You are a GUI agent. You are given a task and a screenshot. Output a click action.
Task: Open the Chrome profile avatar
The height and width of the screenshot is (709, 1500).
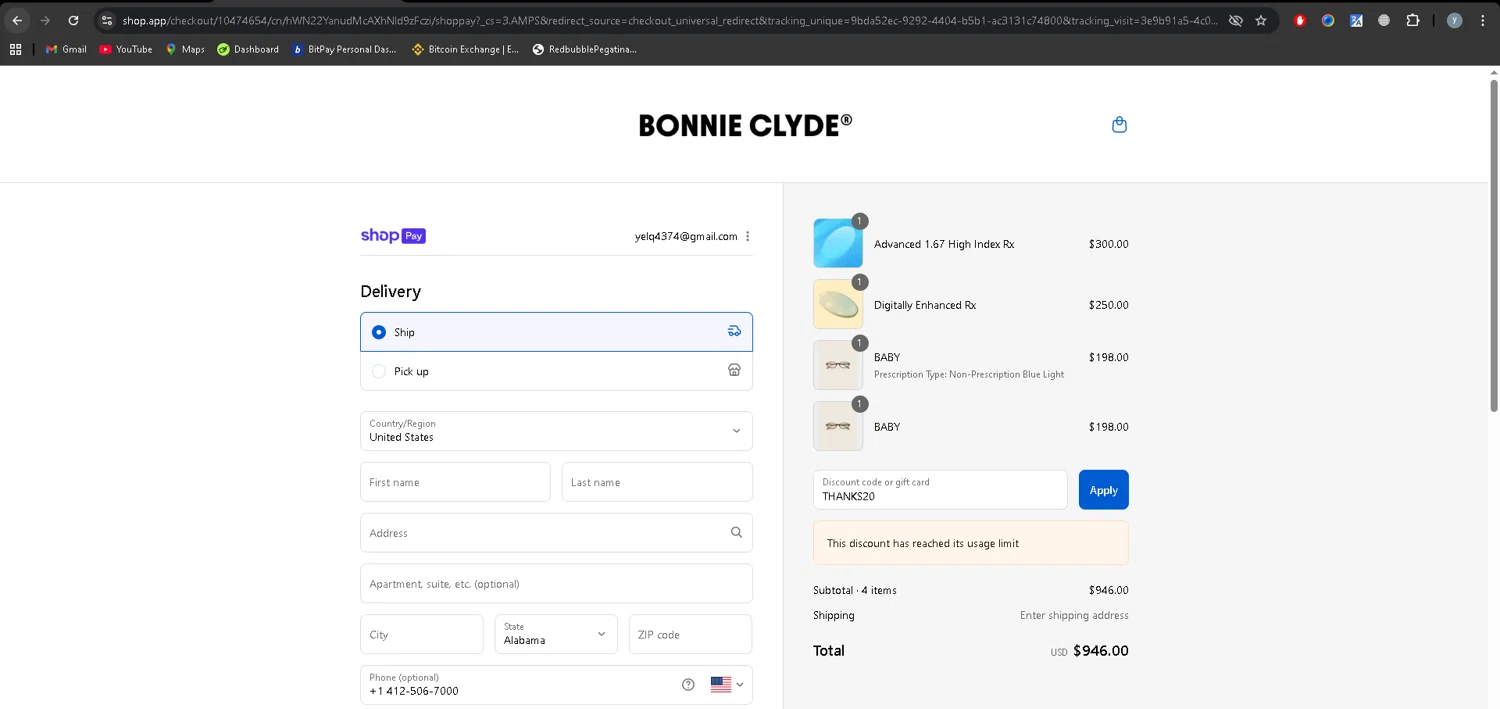[x=1454, y=20]
